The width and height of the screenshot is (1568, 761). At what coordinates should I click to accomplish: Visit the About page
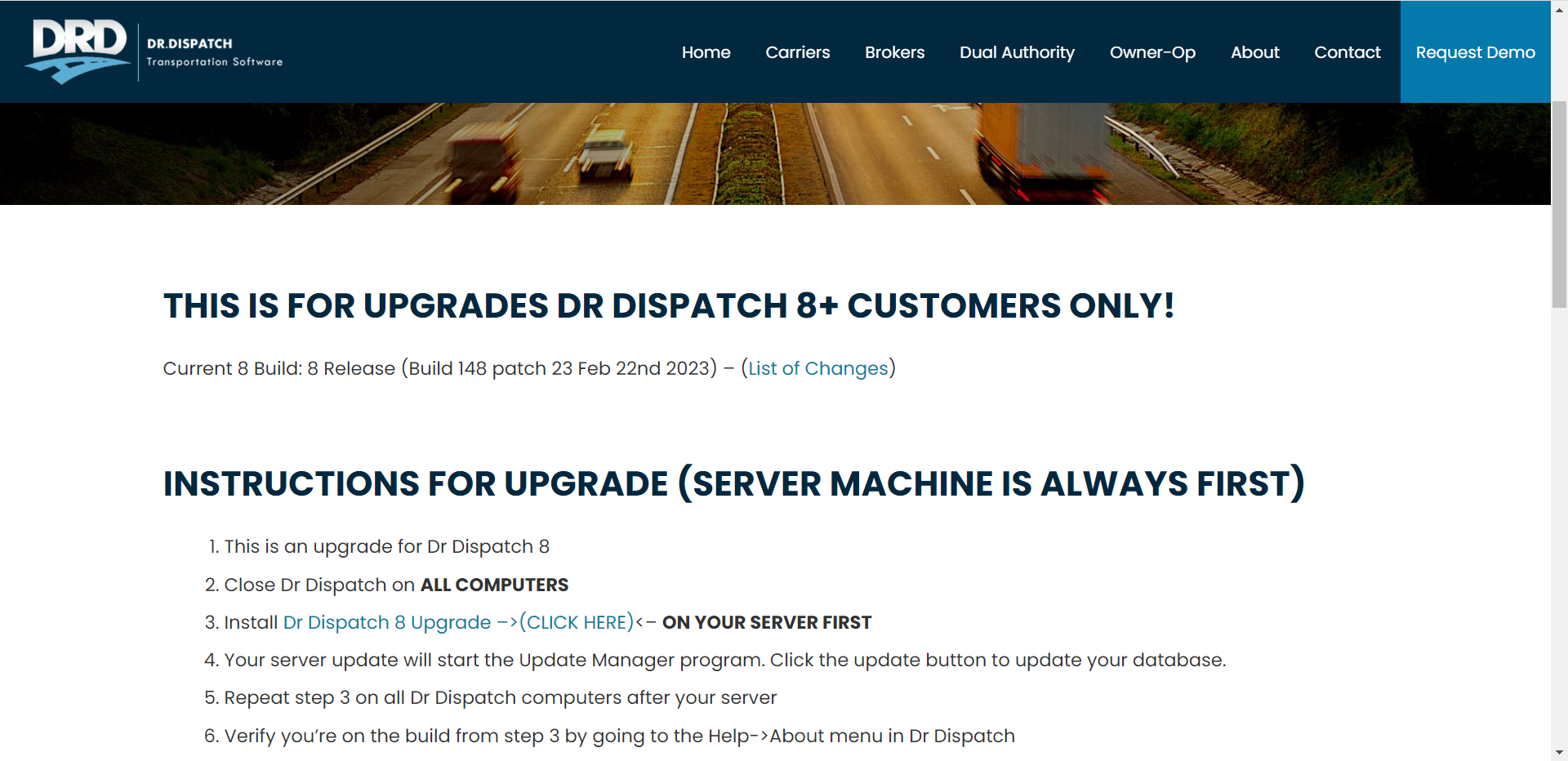pos(1254,52)
